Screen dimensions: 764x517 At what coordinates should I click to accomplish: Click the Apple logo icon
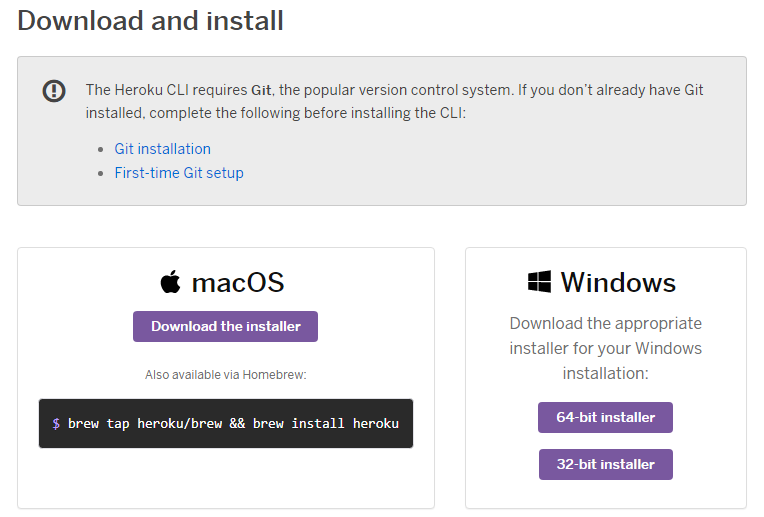click(x=171, y=282)
